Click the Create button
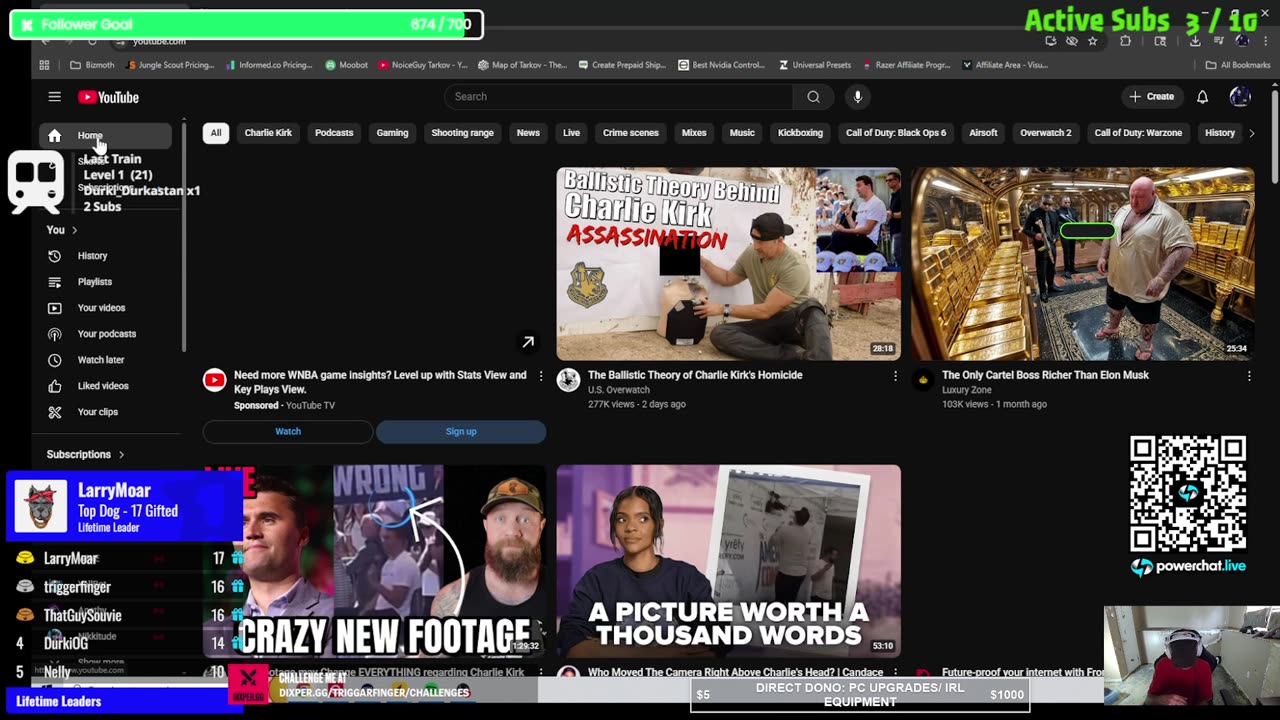 point(1151,97)
